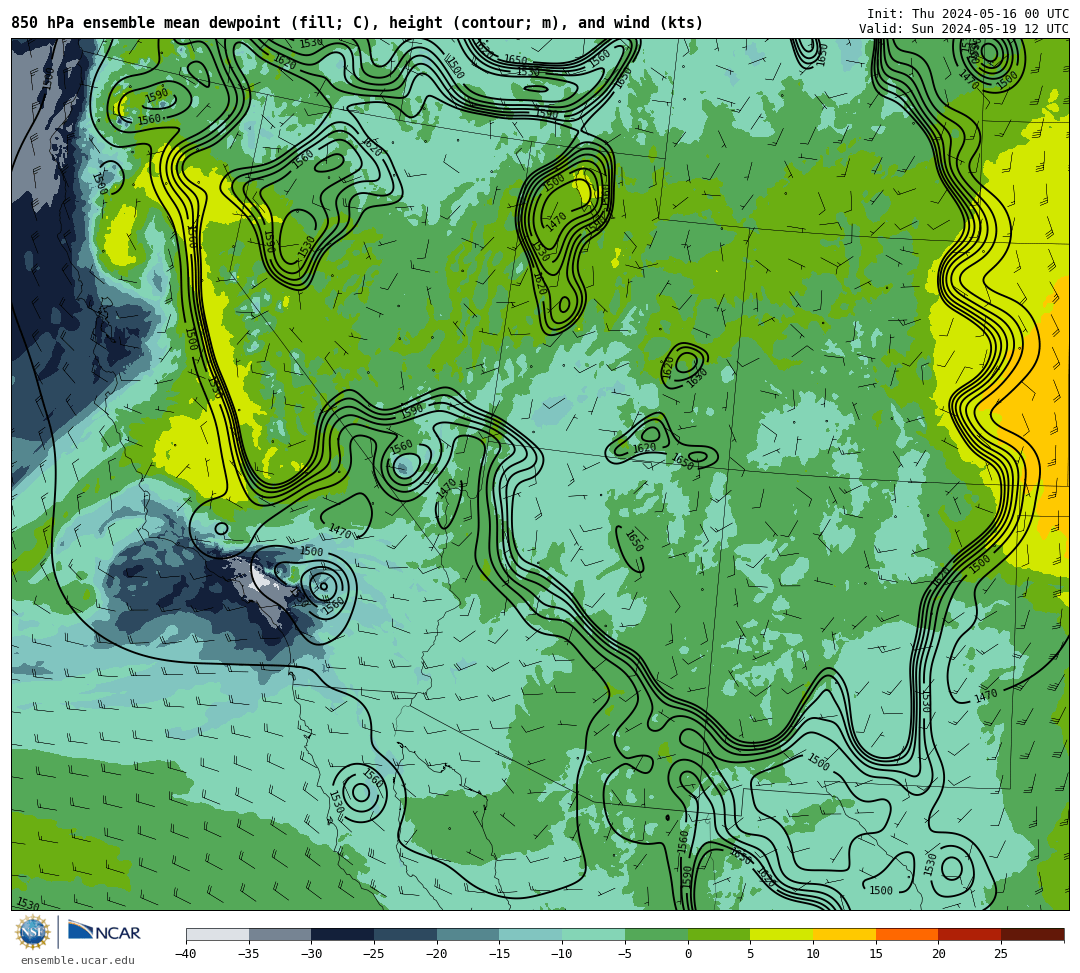Click the Init: Thu 2024-05-16 00 UTC text
This screenshot has height=973, width=1080.
tap(968, 14)
